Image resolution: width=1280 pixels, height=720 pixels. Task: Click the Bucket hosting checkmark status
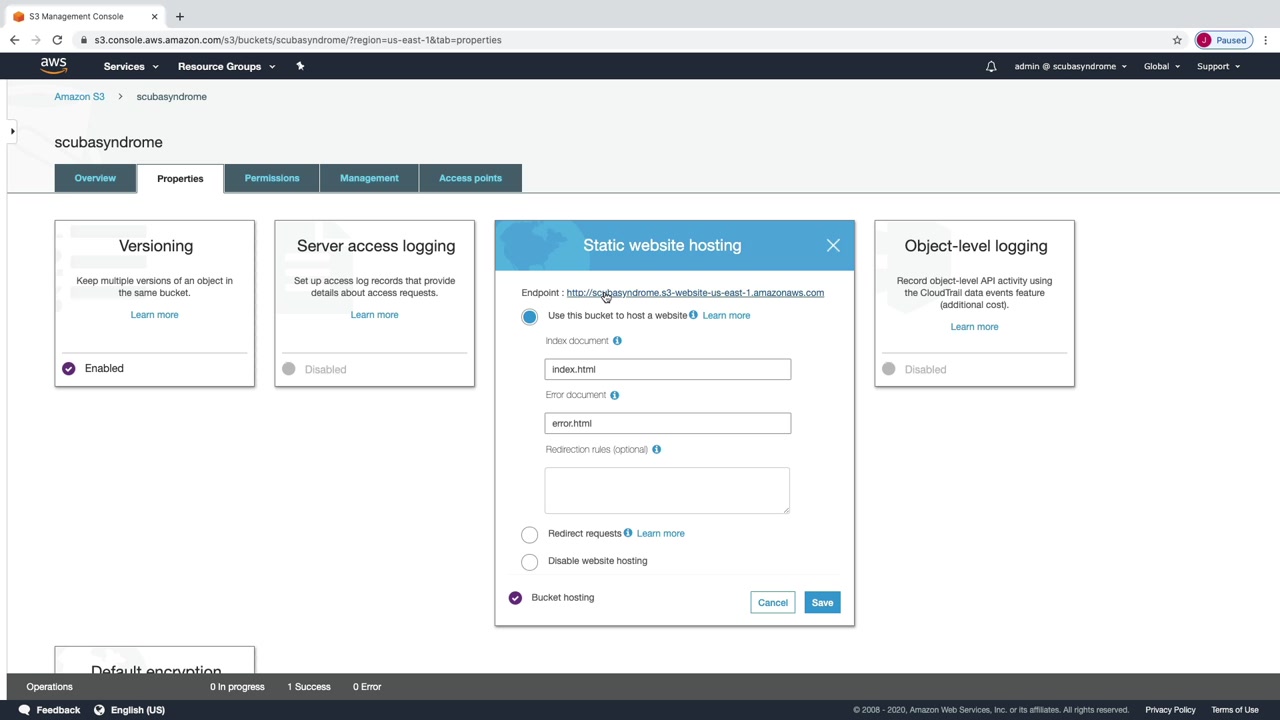515,597
